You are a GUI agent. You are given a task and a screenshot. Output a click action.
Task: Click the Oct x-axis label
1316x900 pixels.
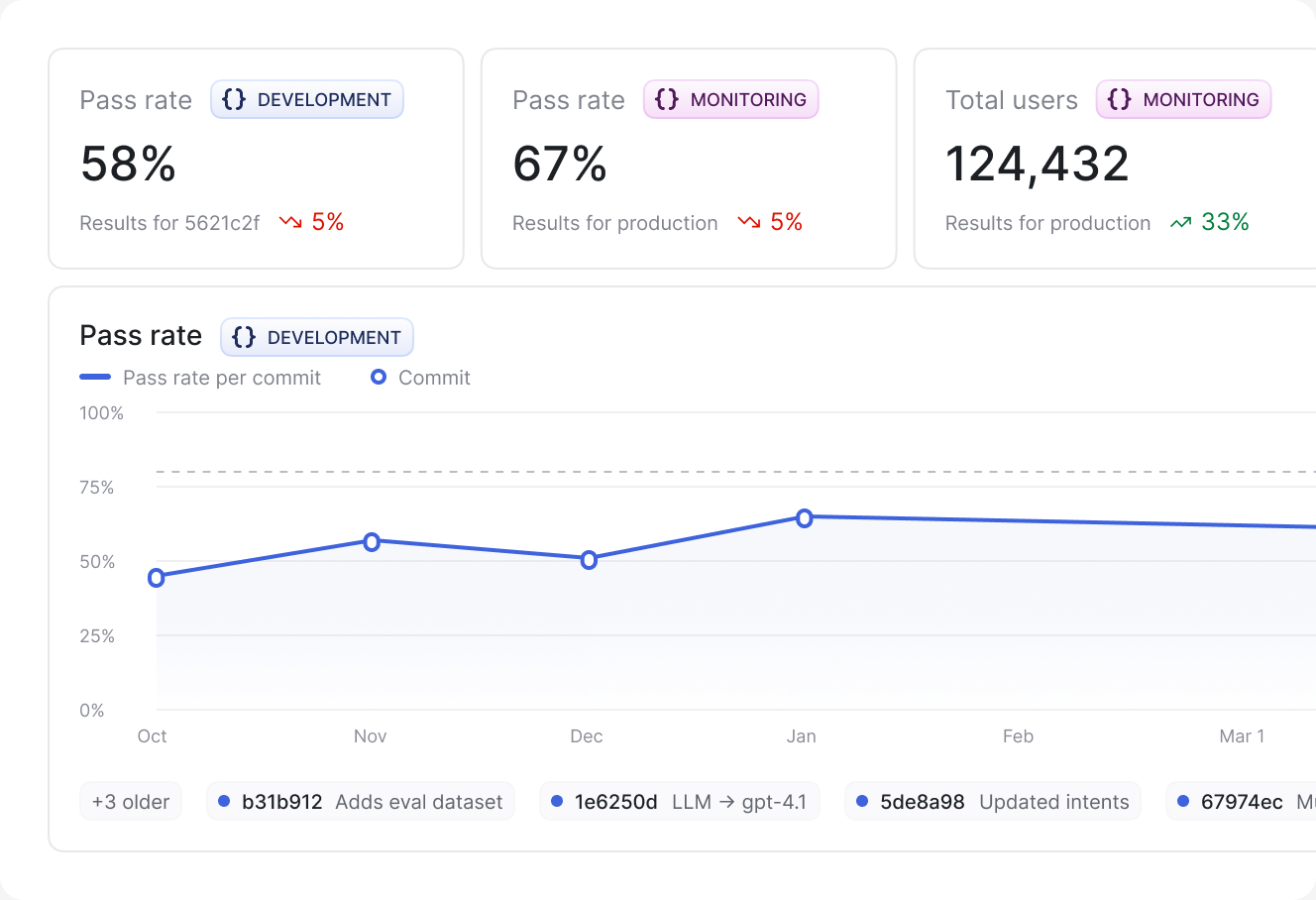(153, 736)
